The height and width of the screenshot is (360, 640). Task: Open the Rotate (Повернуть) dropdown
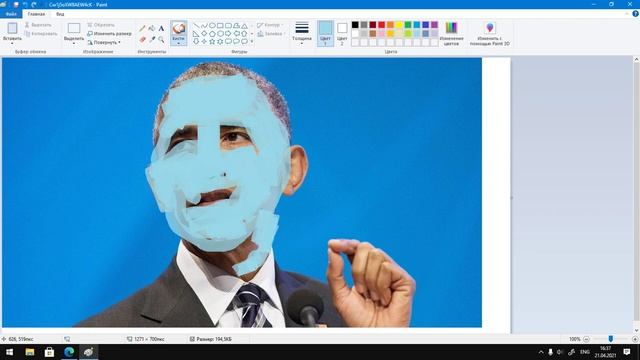[x=104, y=42]
